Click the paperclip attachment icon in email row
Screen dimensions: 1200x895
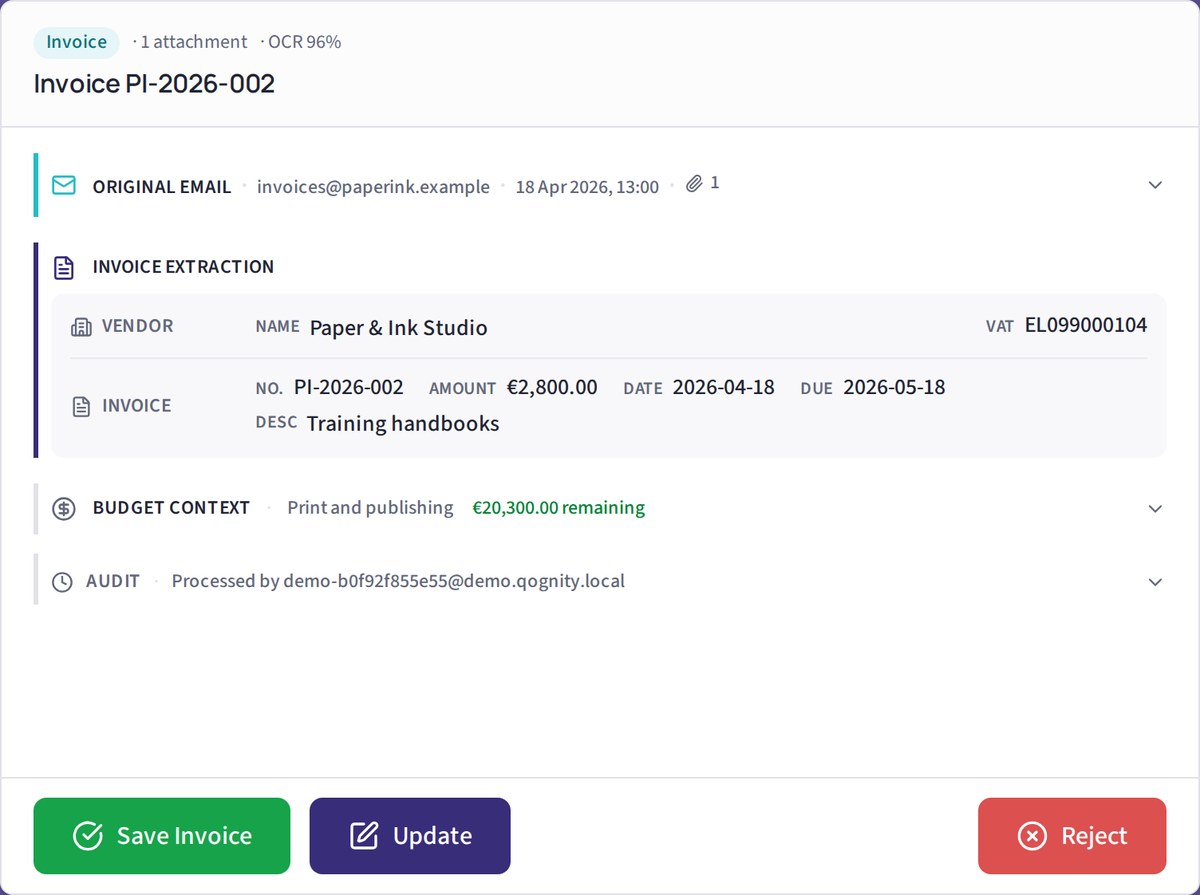[694, 185]
